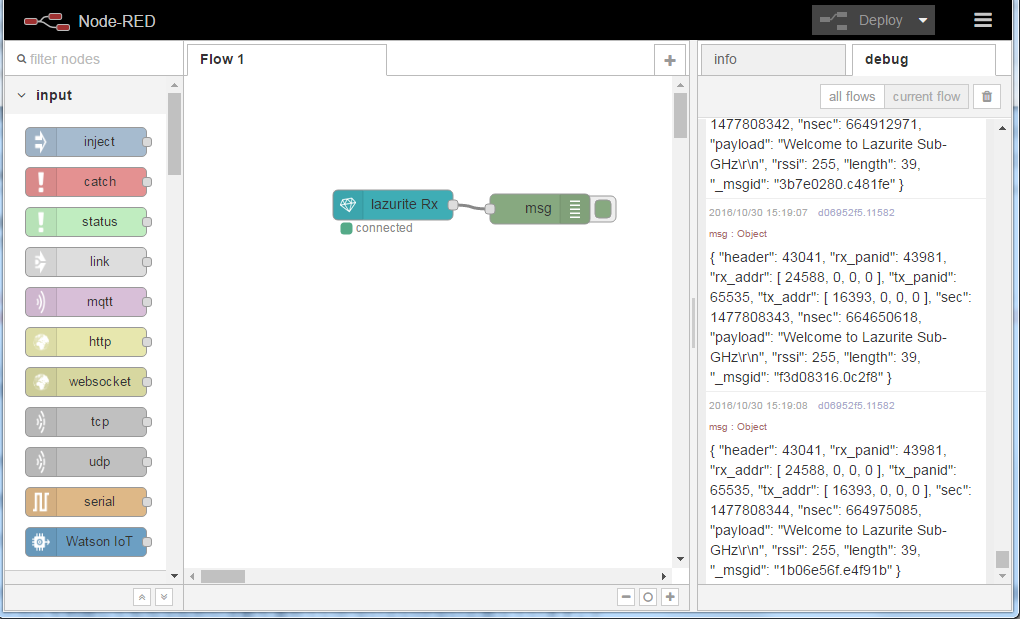Open the debug sidebar tab

[924, 60]
